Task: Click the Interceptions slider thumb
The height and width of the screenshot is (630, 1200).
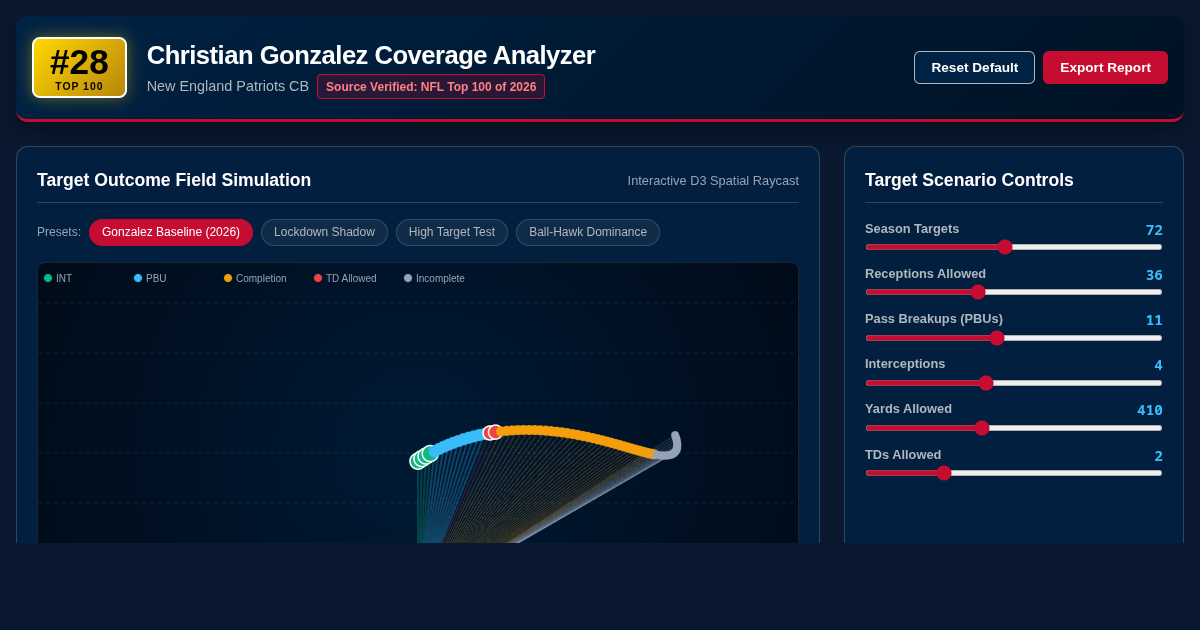Action: 986,383
